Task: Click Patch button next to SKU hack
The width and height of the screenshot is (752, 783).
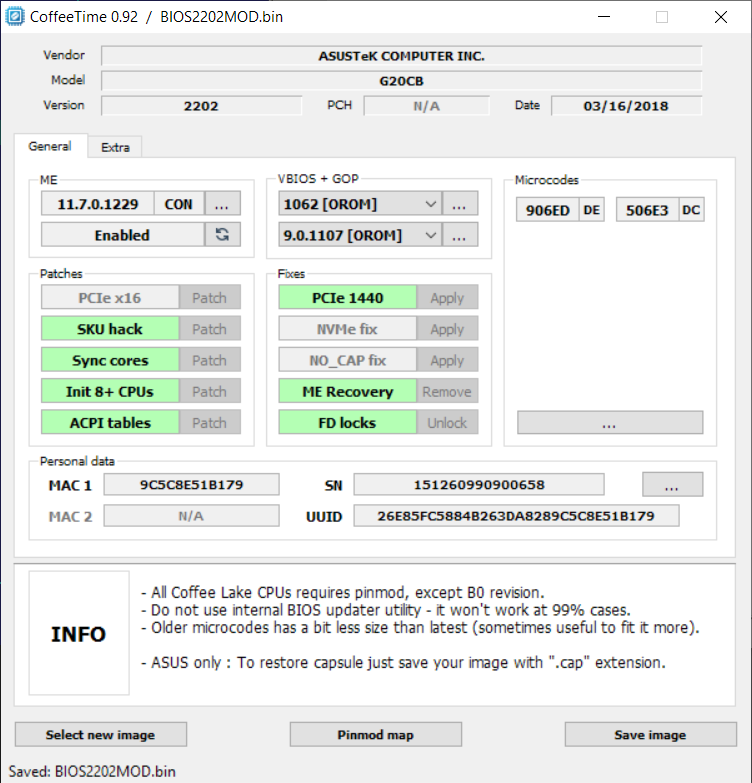Action: [210, 329]
